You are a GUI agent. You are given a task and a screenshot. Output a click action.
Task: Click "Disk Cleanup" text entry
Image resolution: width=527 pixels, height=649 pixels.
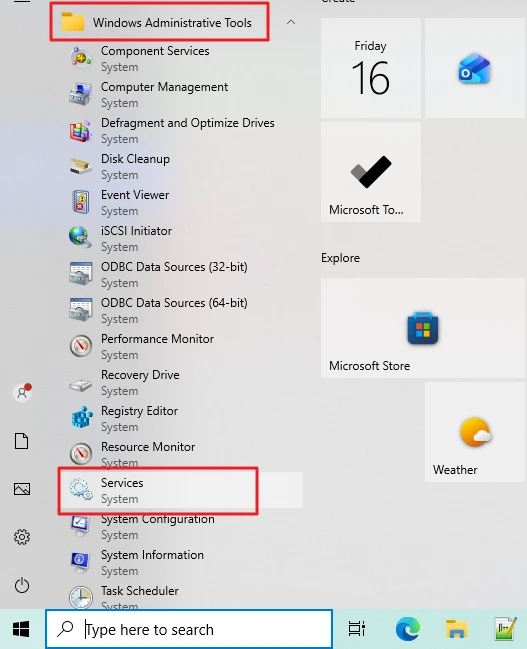click(x=135, y=159)
